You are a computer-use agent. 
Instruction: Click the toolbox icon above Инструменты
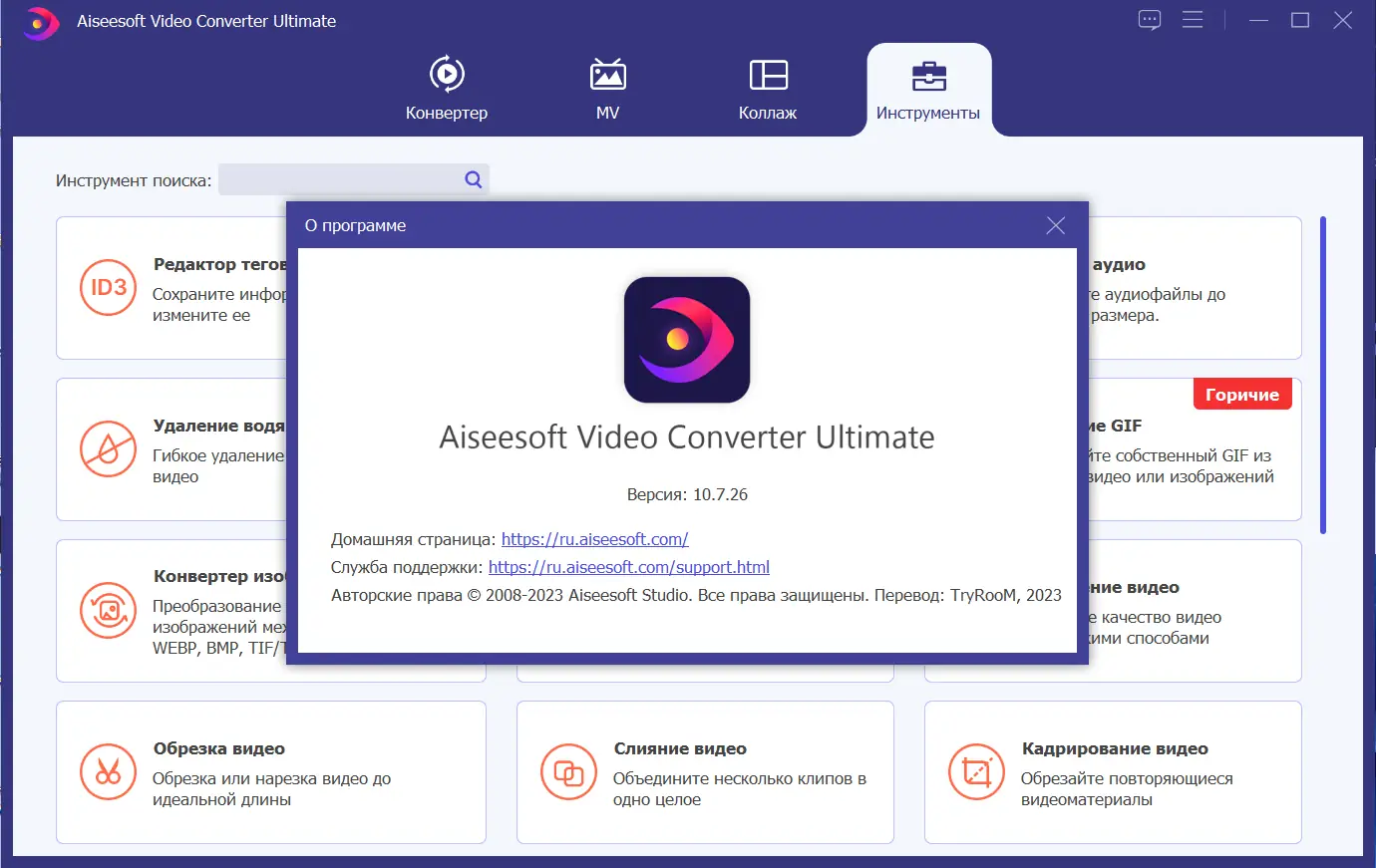928,73
